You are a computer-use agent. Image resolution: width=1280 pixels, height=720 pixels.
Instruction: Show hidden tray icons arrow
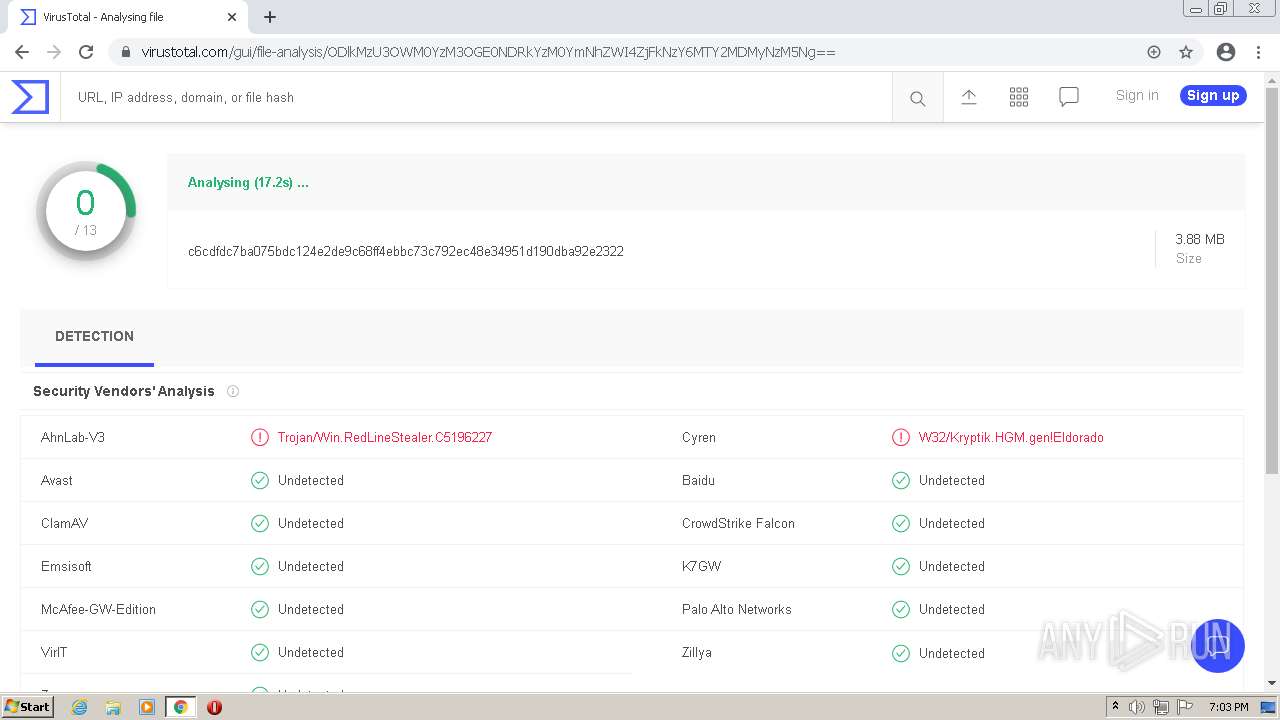(x=1115, y=707)
